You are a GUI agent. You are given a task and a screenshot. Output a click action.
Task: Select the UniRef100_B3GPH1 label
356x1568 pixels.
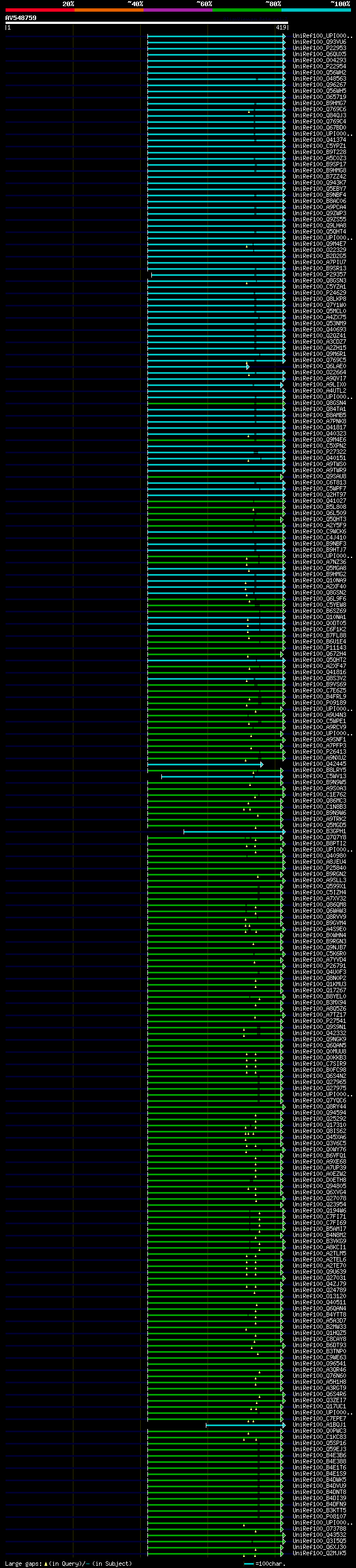(319, 832)
